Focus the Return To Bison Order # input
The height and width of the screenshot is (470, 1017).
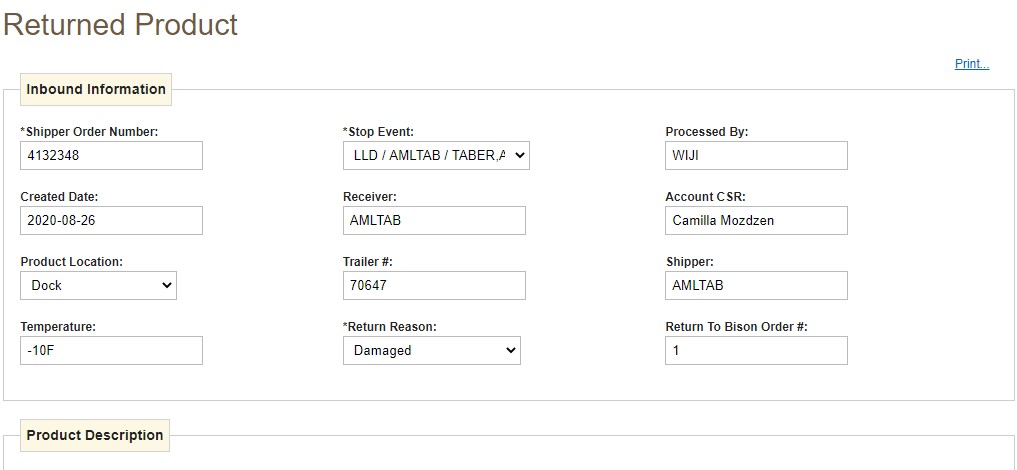pyautogui.click(x=755, y=350)
